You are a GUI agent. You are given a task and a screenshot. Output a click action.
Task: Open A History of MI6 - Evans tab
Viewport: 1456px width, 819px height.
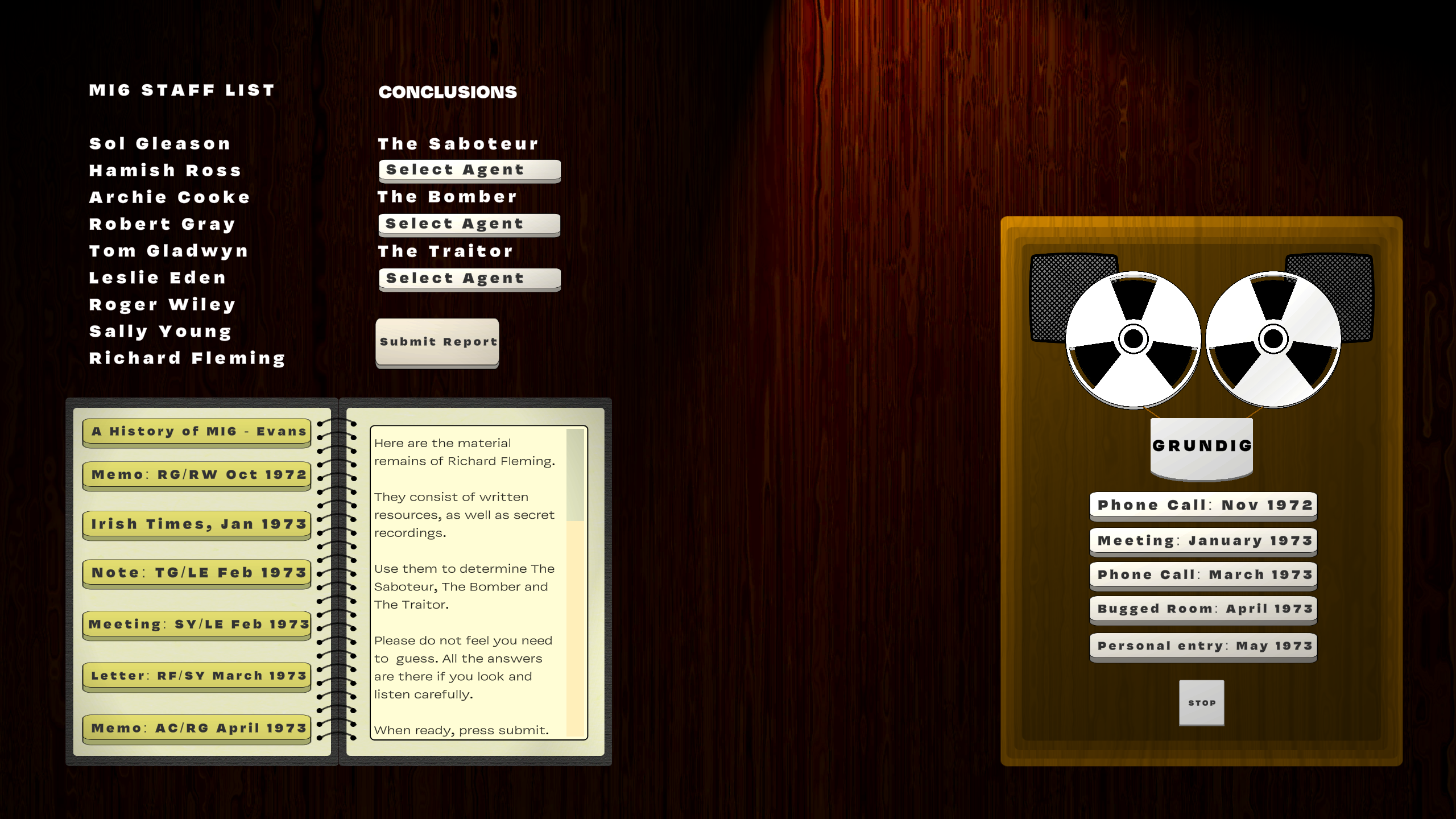[197, 432]
